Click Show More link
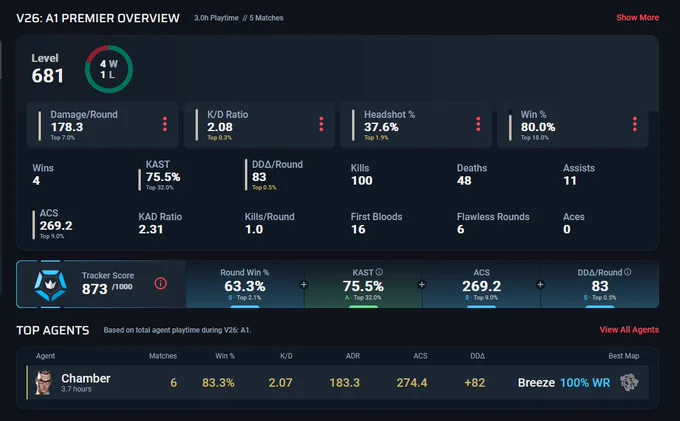 pos(638,18)
